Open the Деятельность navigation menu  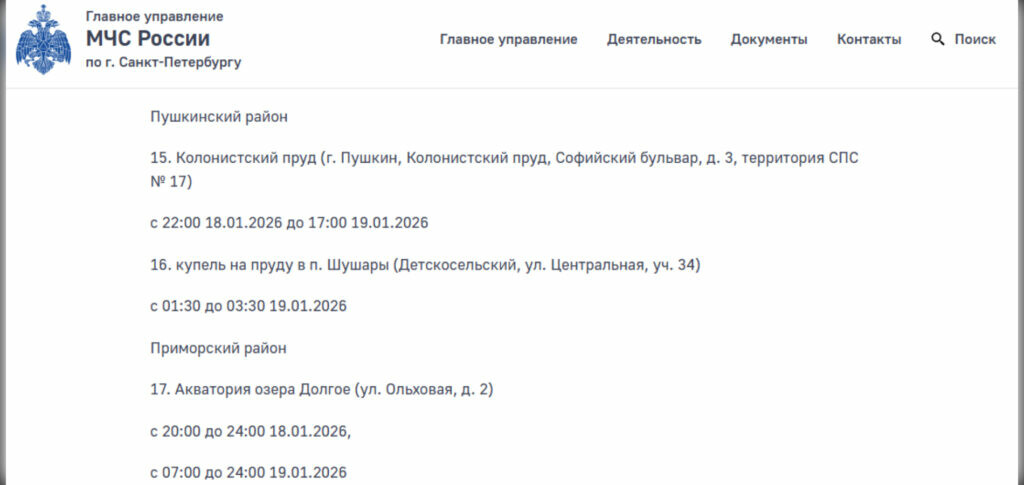(x=654, y=40)
